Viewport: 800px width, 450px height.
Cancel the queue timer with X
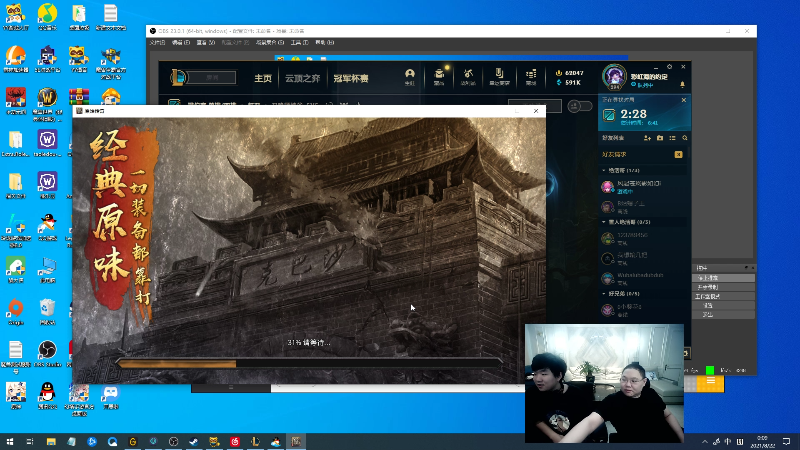[x=684, y=100]
